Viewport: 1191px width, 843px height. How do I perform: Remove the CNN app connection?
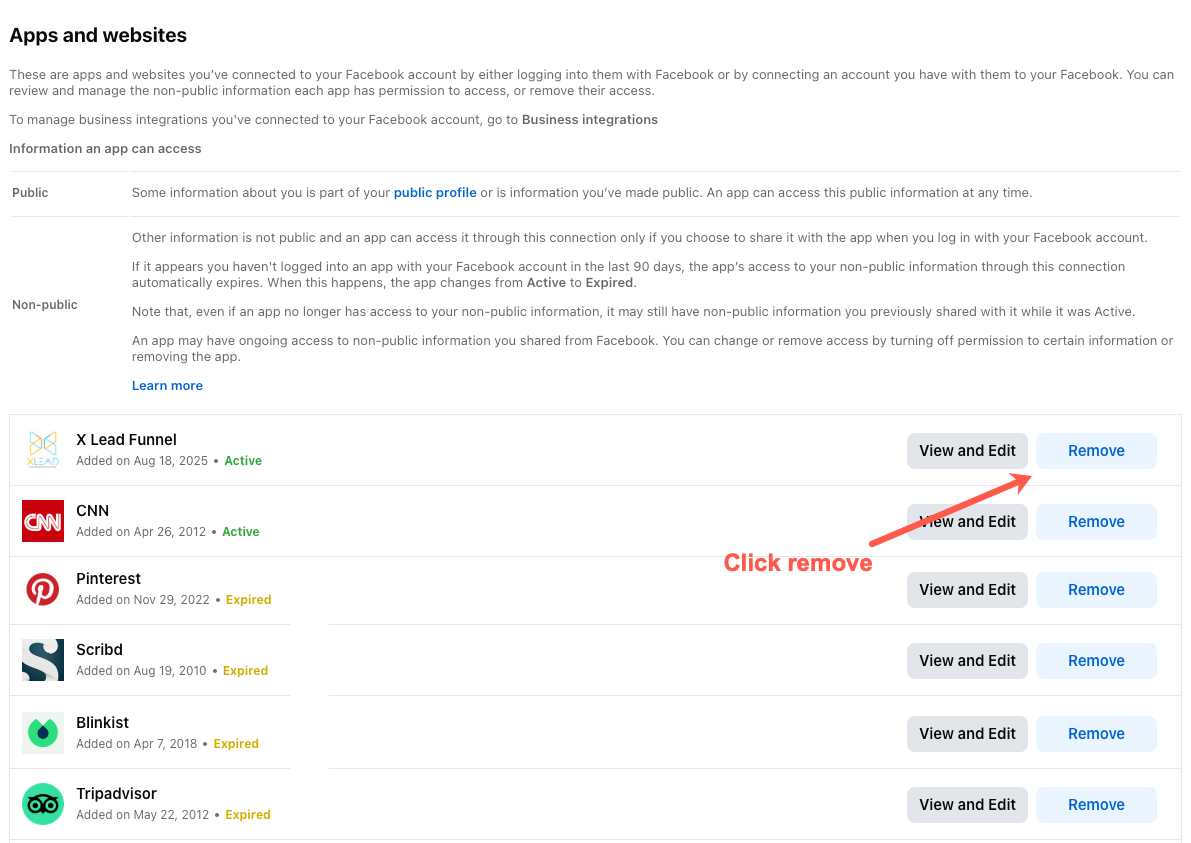(1096, 522)
